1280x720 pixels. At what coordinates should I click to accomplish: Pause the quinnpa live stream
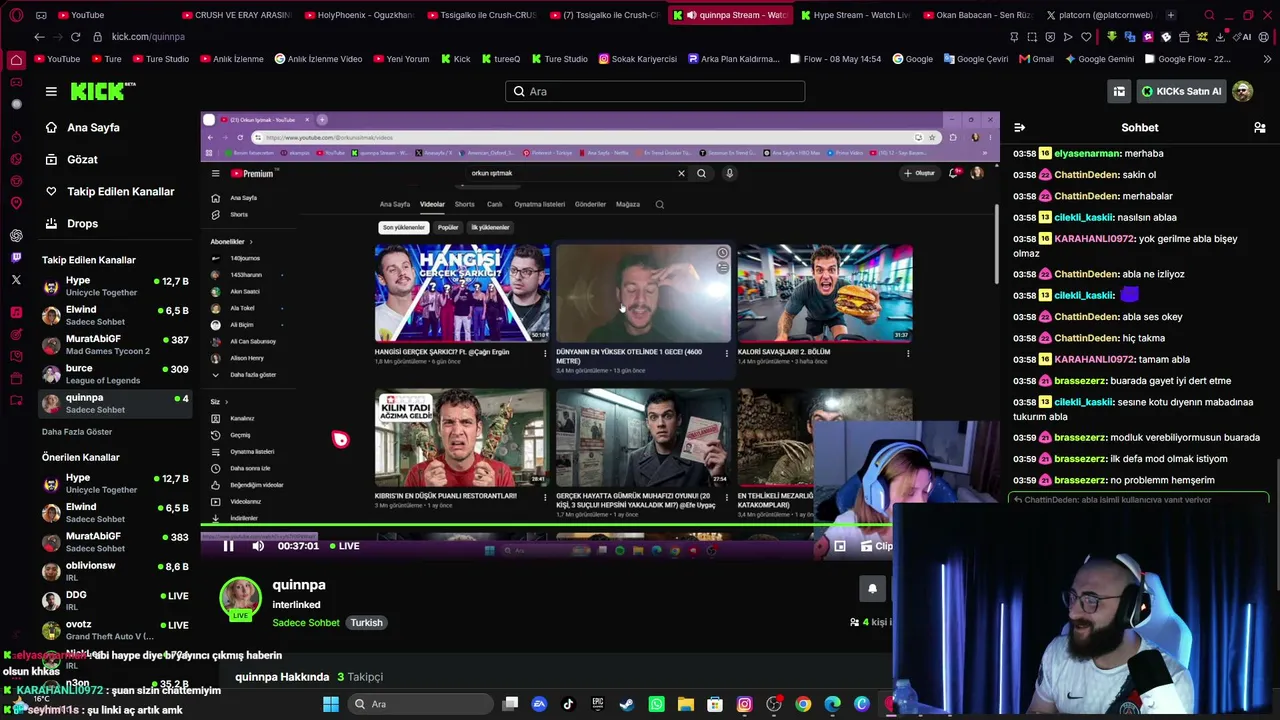click(228, 546)
